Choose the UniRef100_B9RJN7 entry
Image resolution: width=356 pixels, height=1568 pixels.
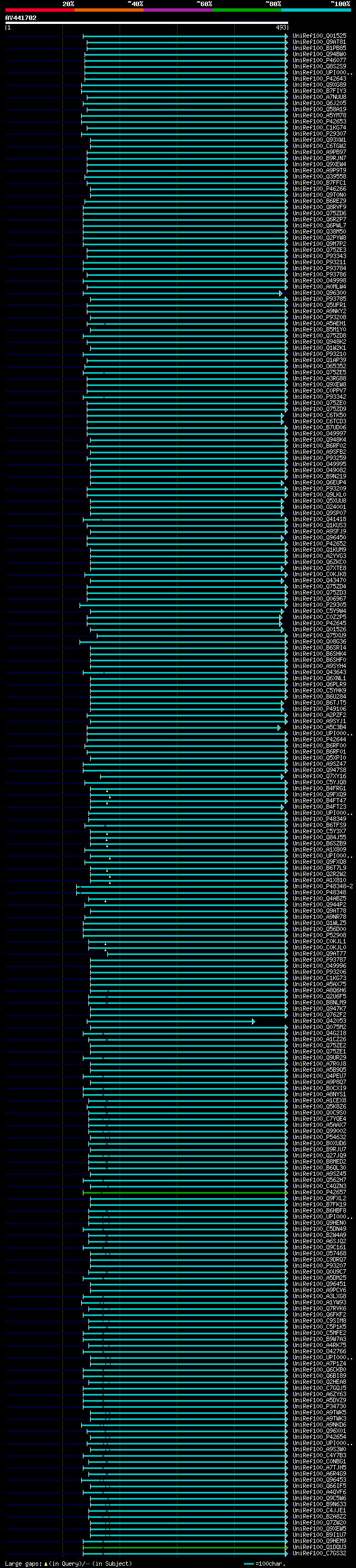tap(319, 159)
